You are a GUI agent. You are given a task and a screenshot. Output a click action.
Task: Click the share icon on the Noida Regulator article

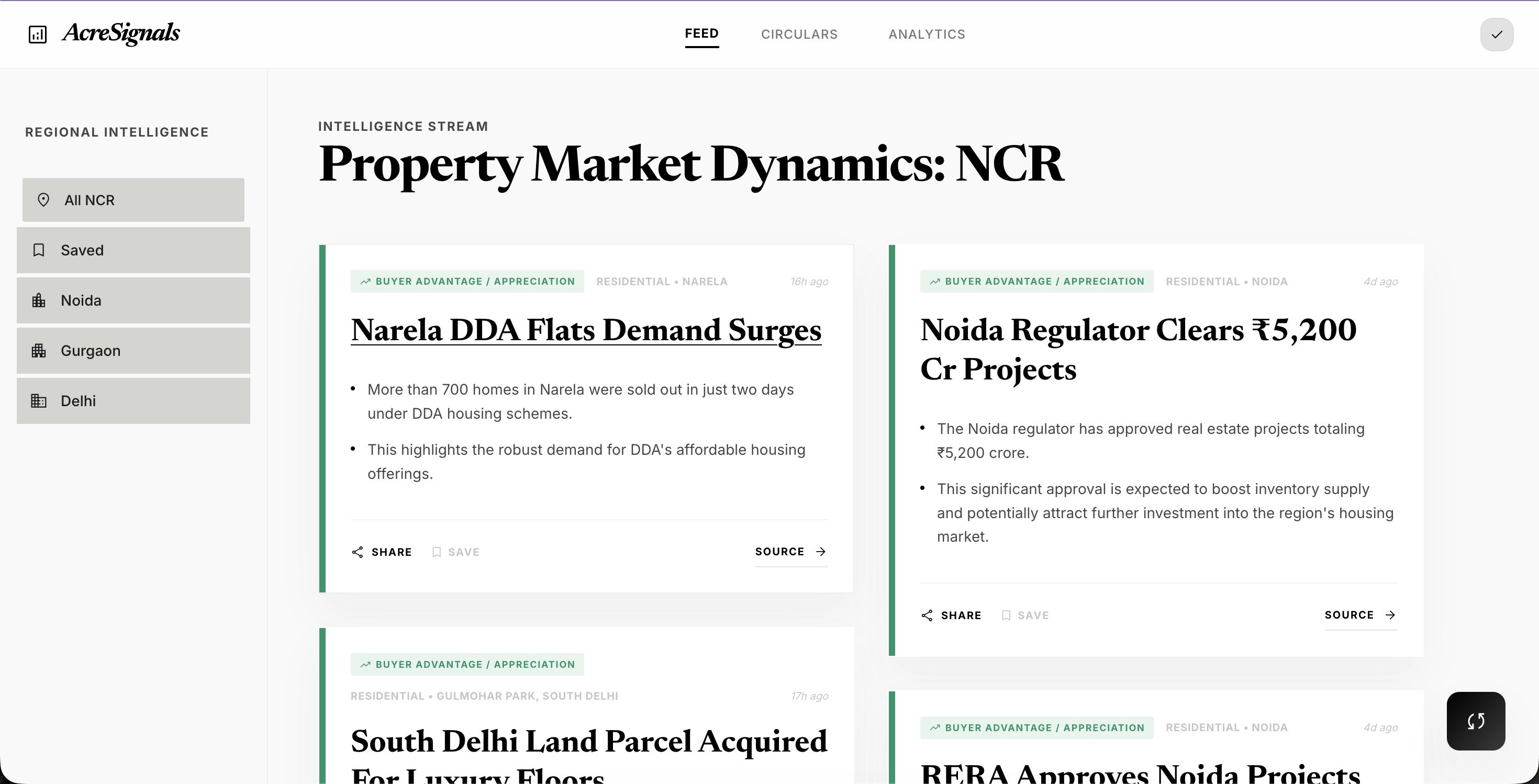point(927,615)
